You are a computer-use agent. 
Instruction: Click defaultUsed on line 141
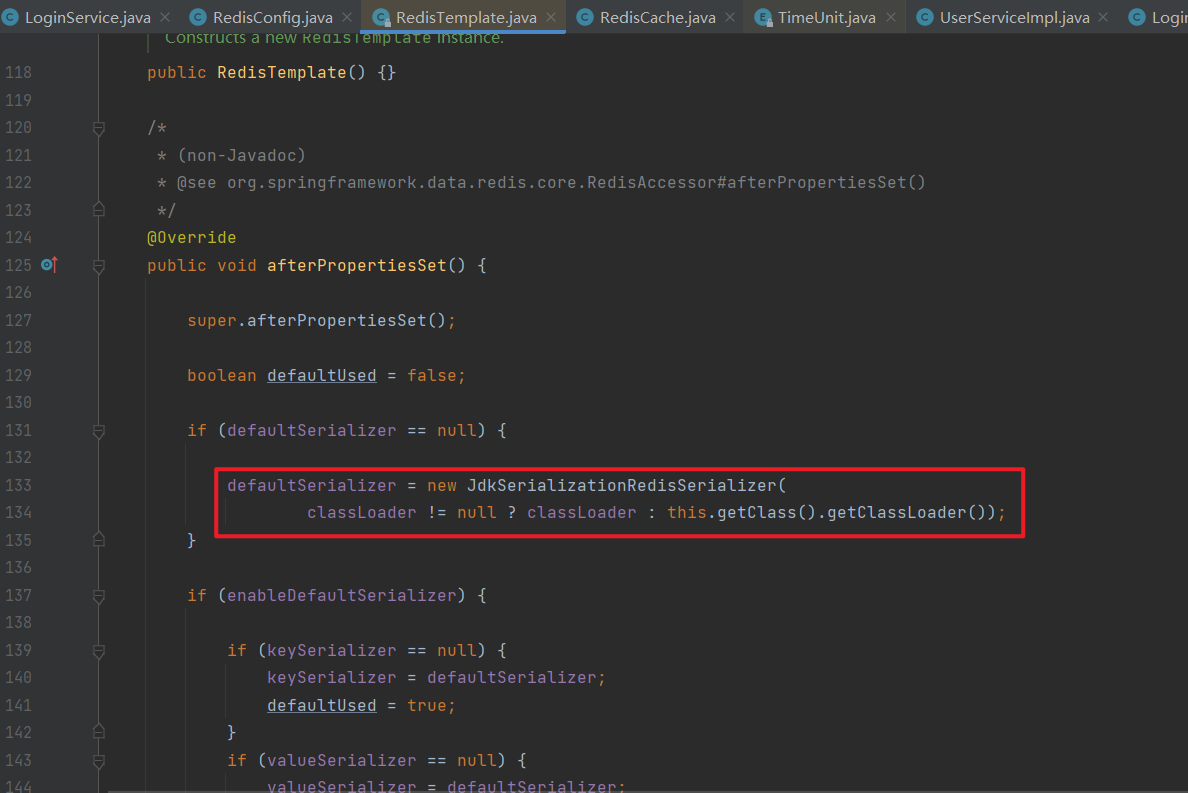[x=321, y=706]
